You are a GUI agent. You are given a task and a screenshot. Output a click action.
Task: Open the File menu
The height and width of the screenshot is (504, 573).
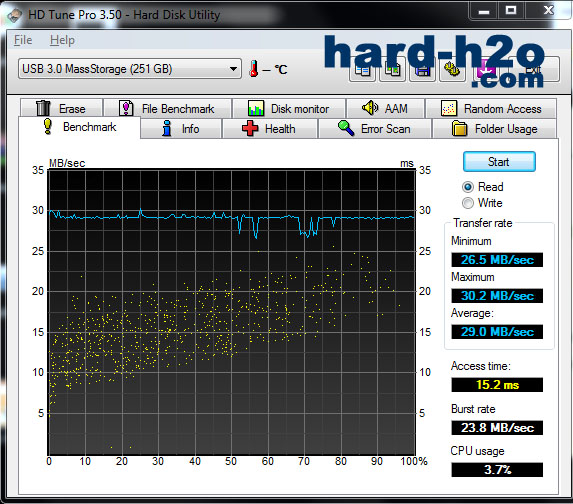click(23, 40)
